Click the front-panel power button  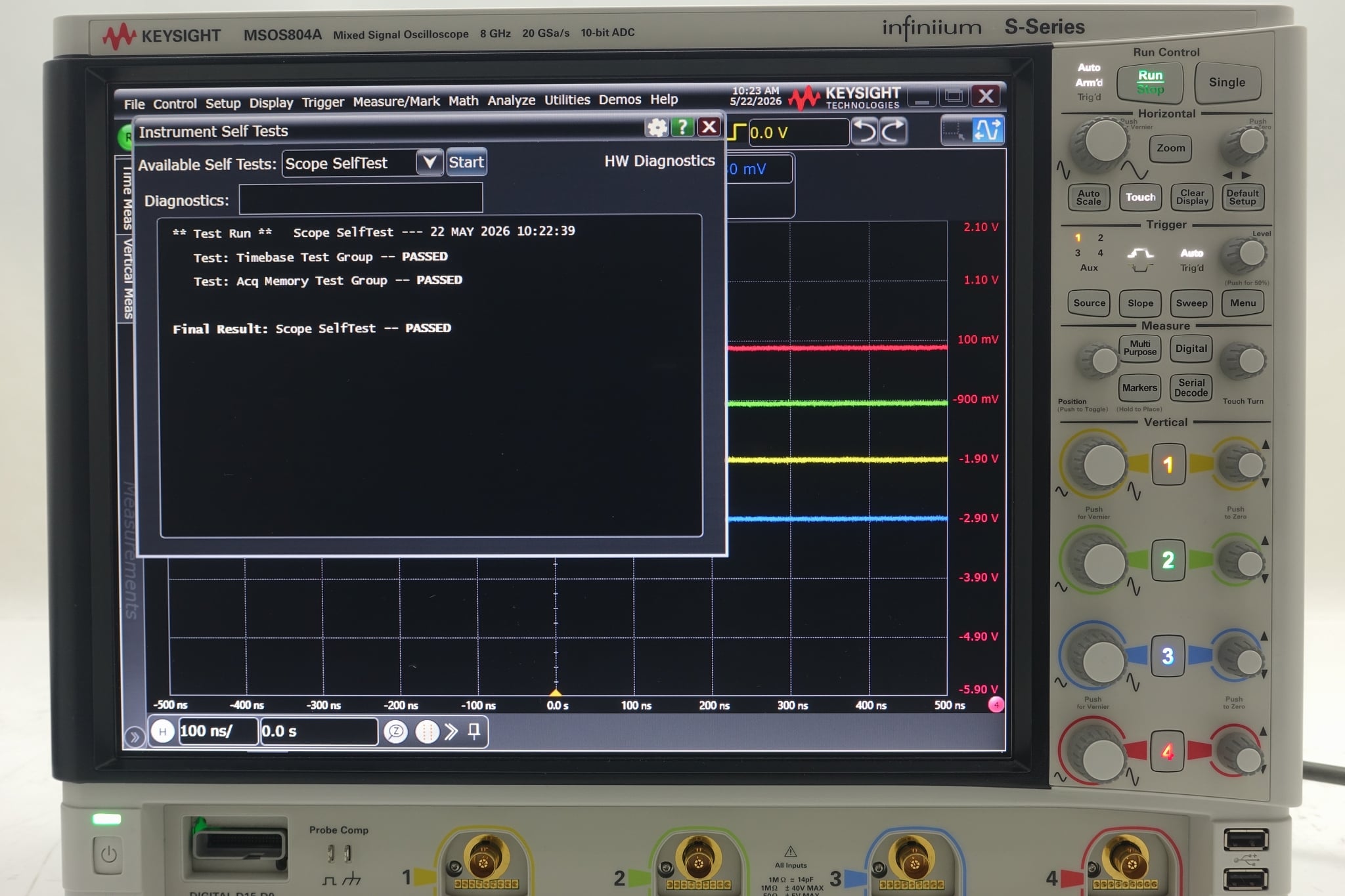pos(108,855)
